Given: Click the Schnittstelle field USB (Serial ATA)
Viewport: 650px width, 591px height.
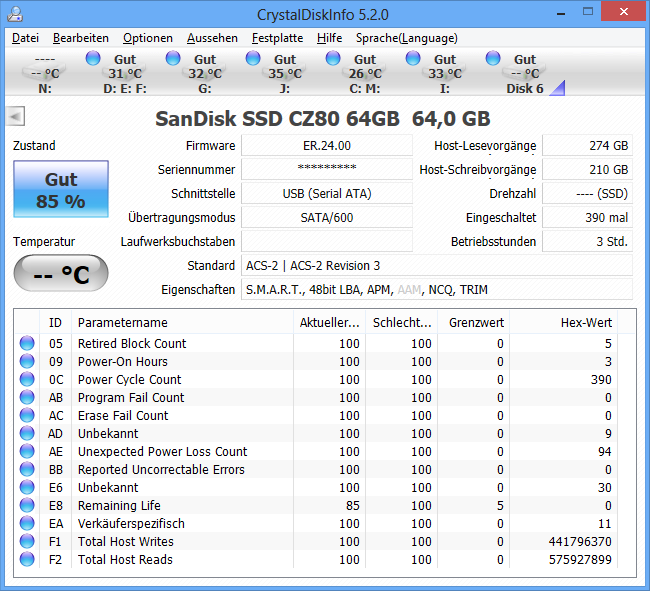Looking at the screenshot, I should [327, 194].
